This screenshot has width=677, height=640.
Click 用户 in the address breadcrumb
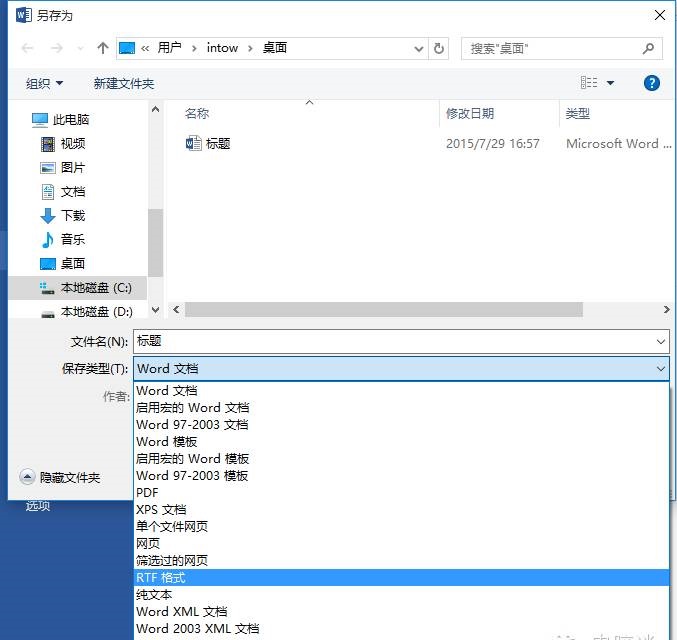click(169, 48)
